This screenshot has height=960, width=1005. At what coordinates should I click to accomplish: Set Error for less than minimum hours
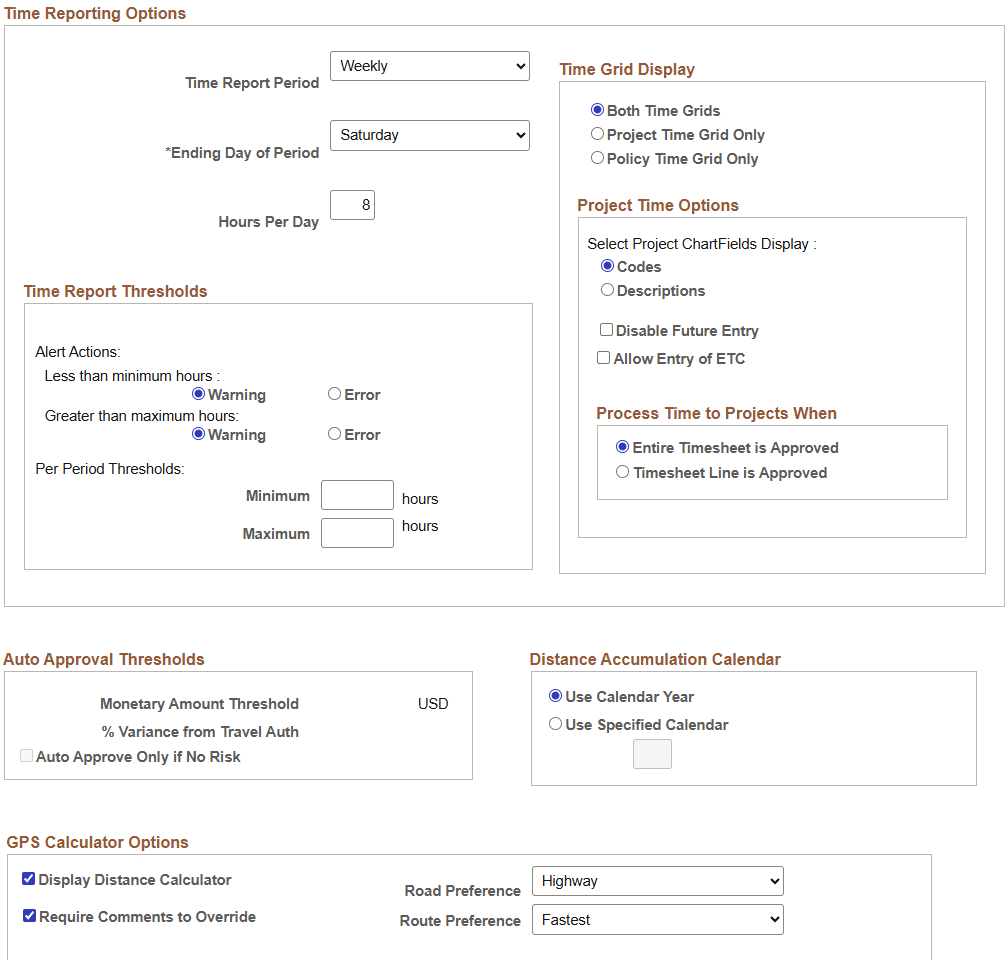click(335, 393)
